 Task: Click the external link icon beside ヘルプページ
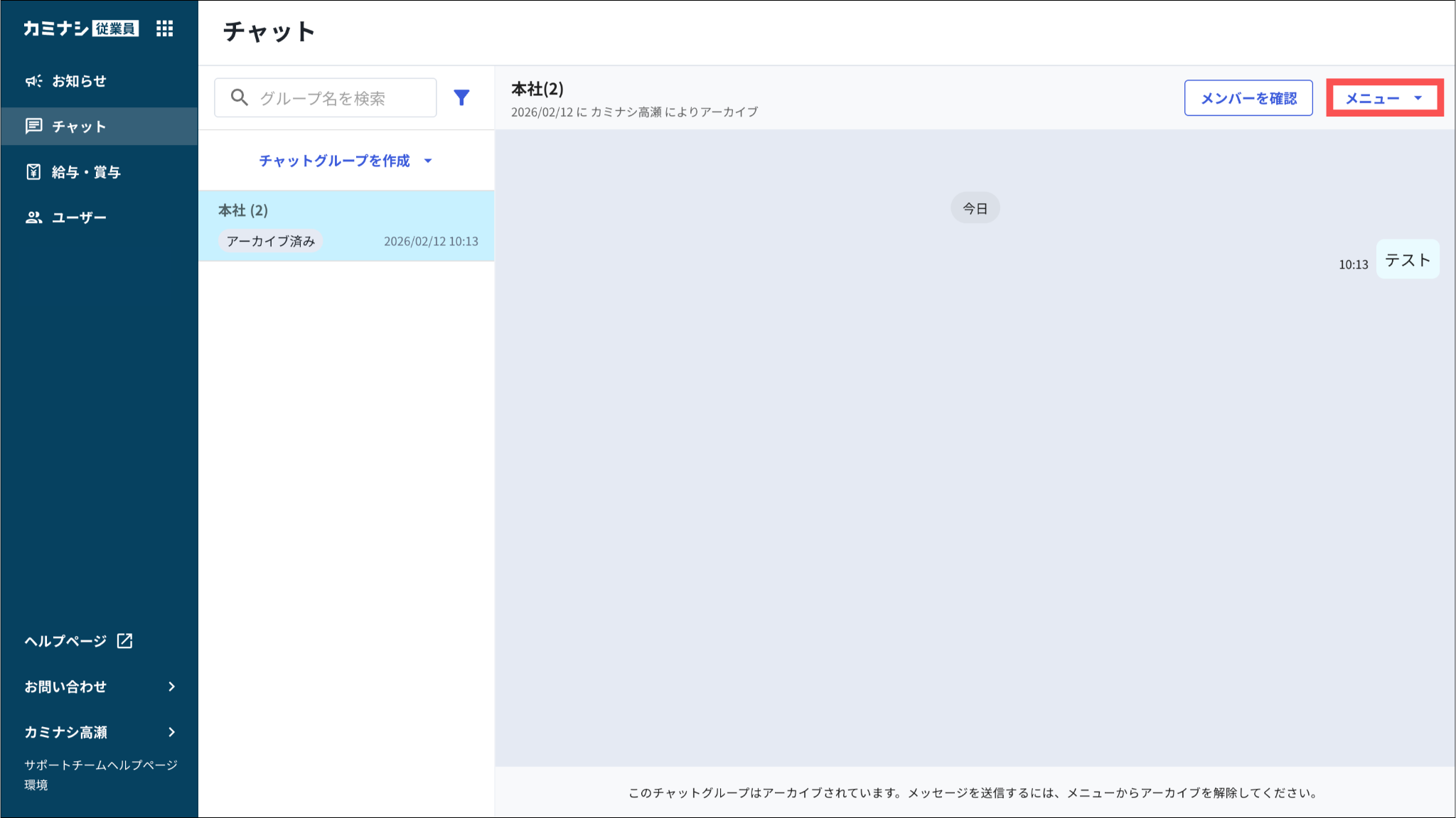click(x=125, y=640)
